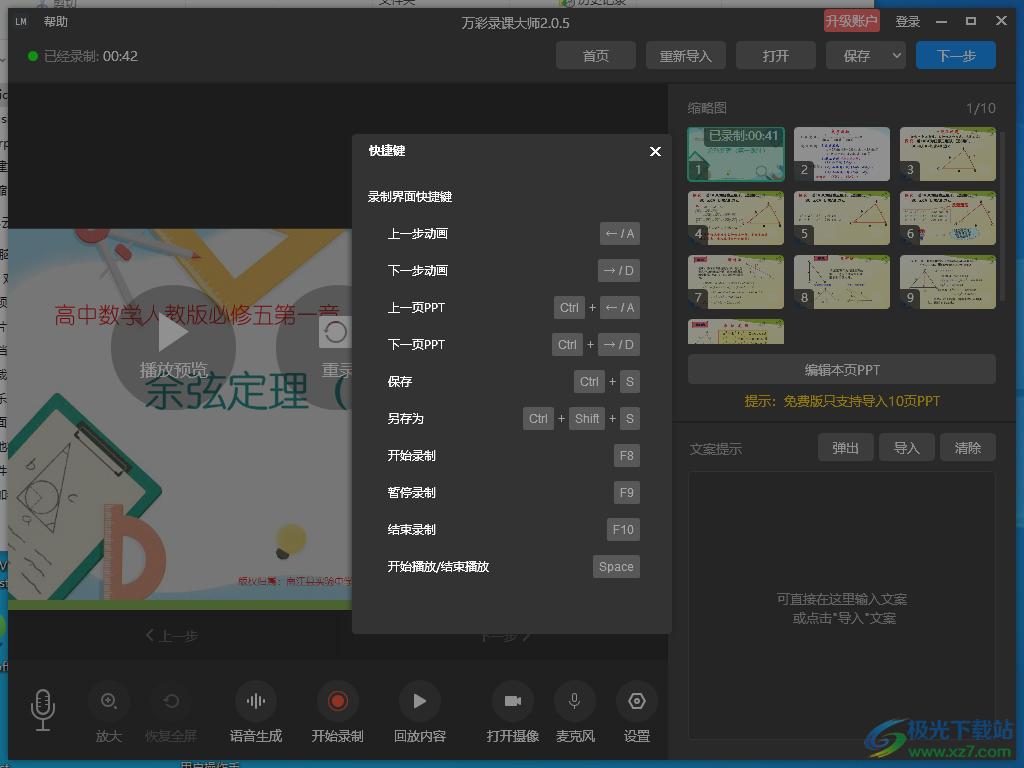
Task: Open the 帮助 help menu
Action: pyautogui.click(x=56, y=22)
